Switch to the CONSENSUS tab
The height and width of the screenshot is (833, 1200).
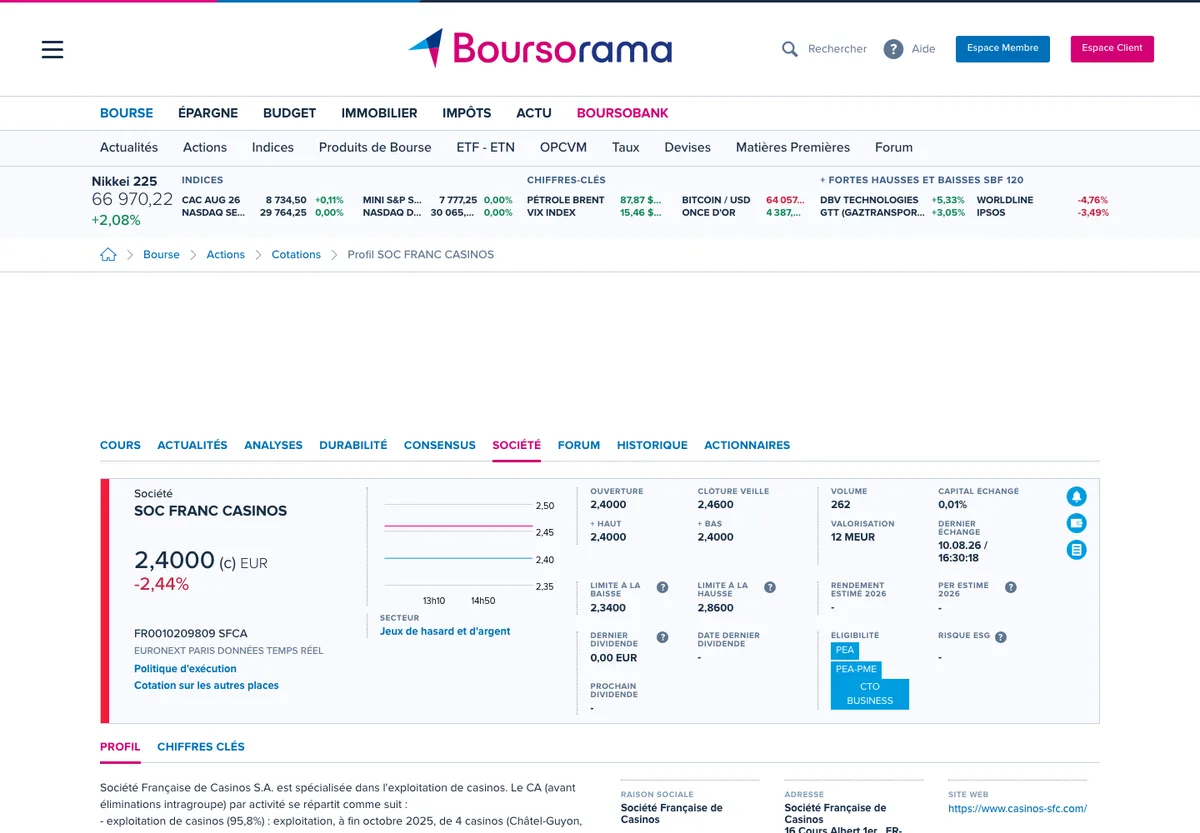pyautogui.click(x=440, y=445)
